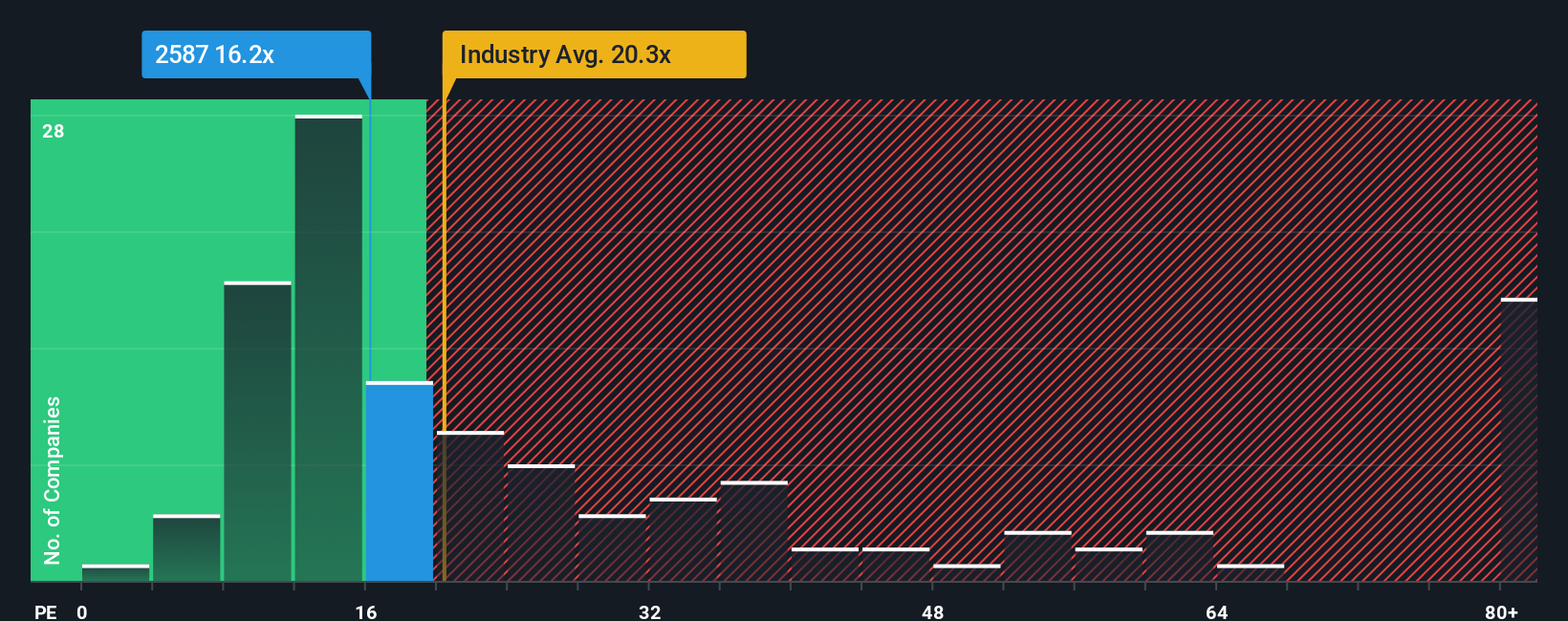Click the blue '2587 16.2x' label
Viewport: 1568px width, 621px height.
coord(256,54)
